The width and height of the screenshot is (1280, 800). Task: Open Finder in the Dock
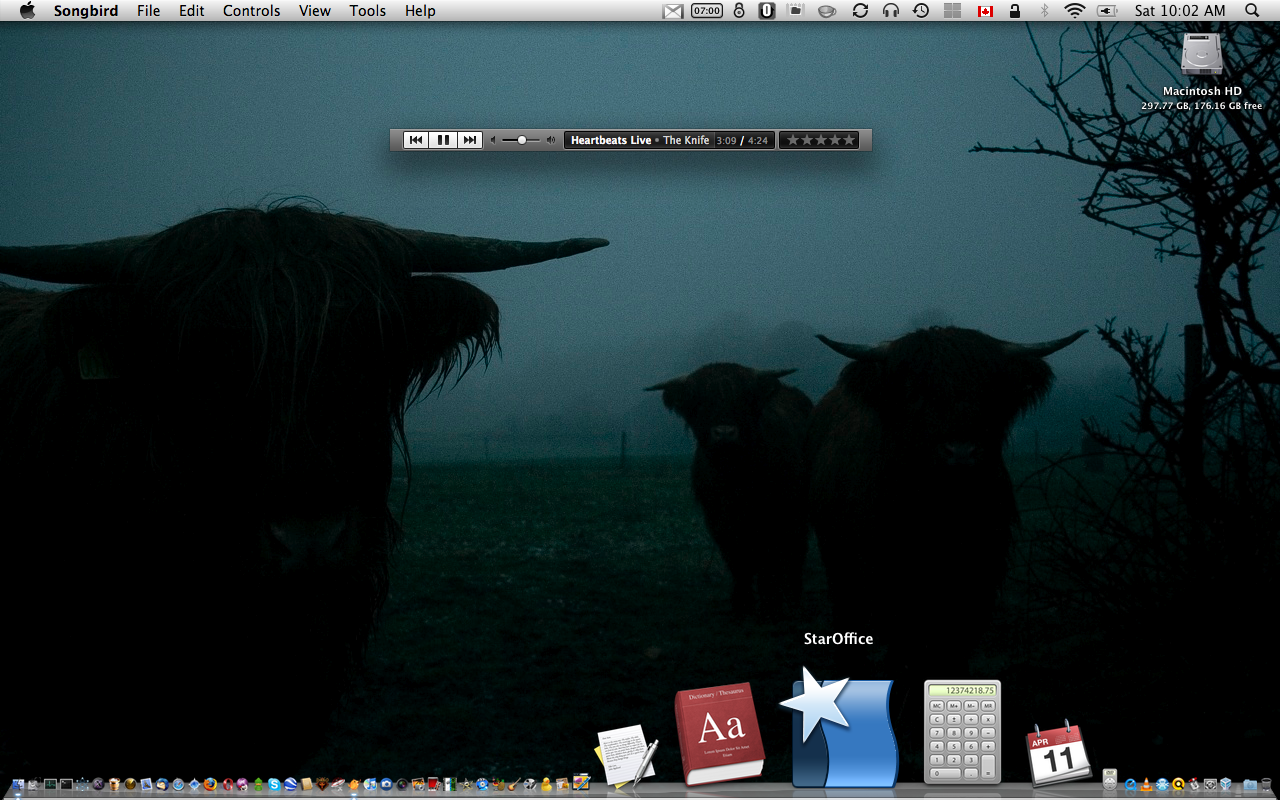18,785
